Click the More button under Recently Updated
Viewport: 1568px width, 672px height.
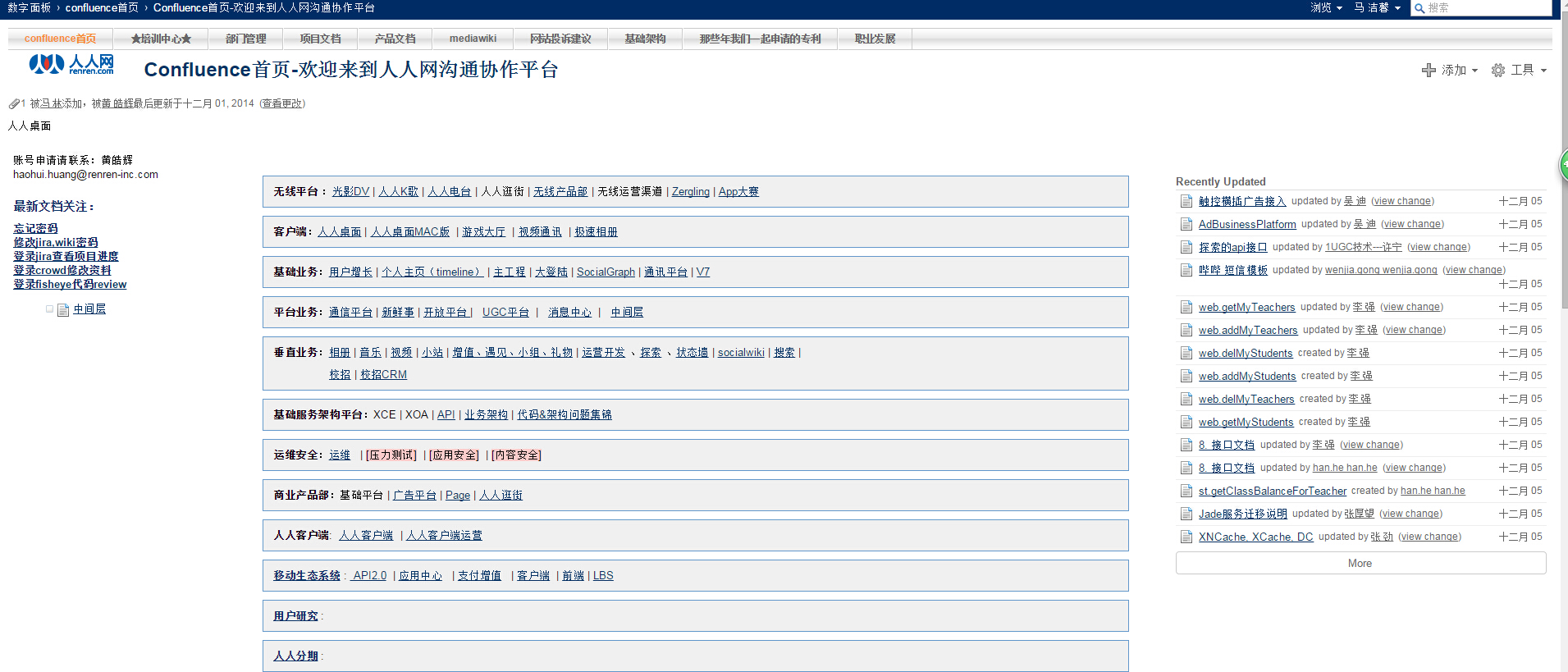tap(1360, 563)
